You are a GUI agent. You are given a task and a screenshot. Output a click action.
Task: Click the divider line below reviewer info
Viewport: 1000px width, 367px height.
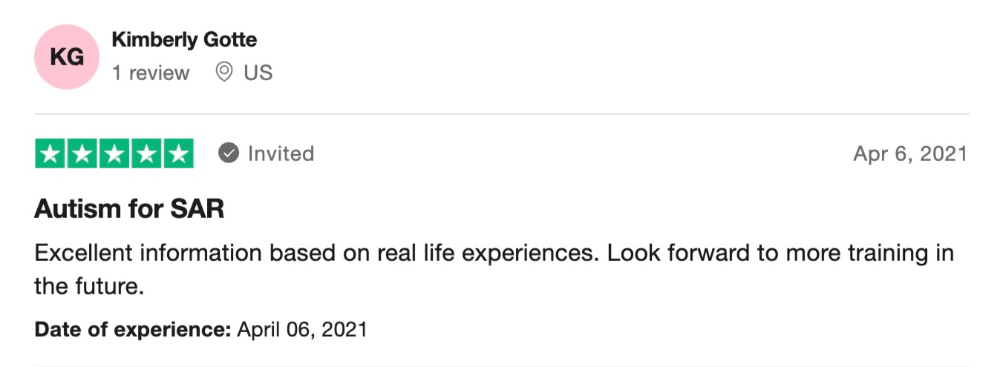tap(501, 114)
